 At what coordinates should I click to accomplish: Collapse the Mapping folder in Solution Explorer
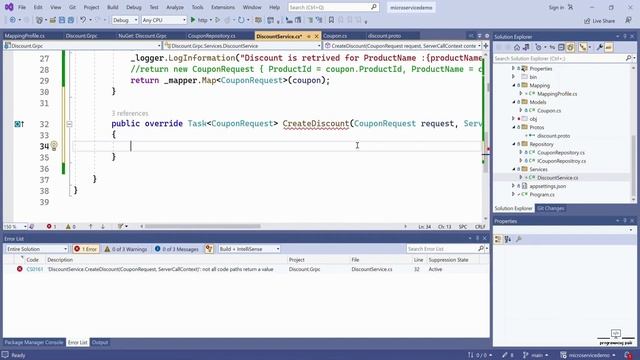pyautogui.click(x=514, y=85)
